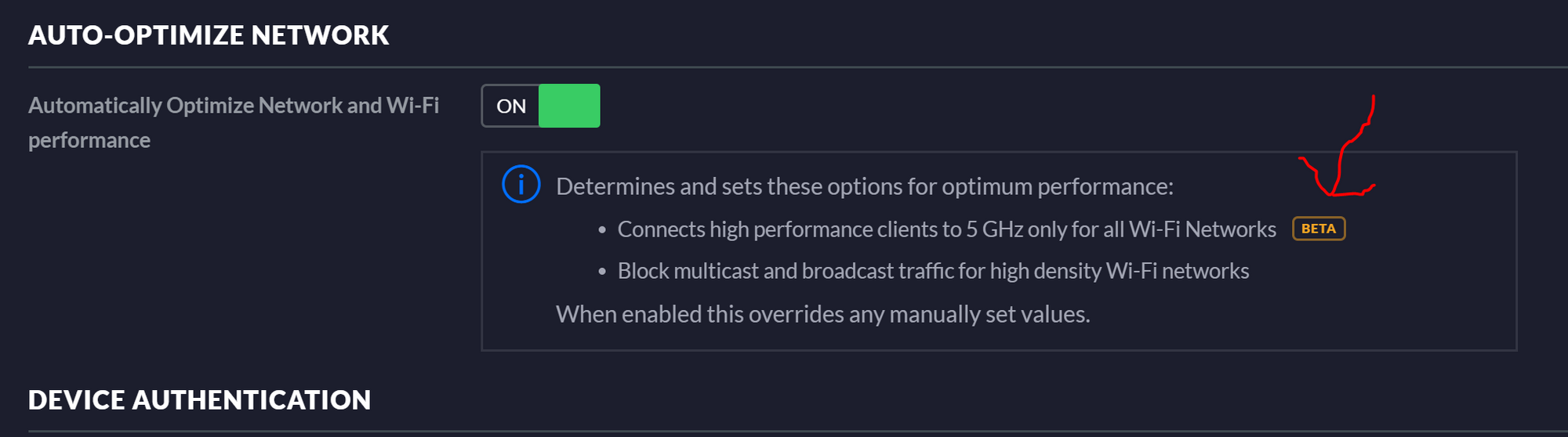Click 'When enabled this overrides any manually set values'
Screen dimensions: 1568x437
click(x=823, y=314)
